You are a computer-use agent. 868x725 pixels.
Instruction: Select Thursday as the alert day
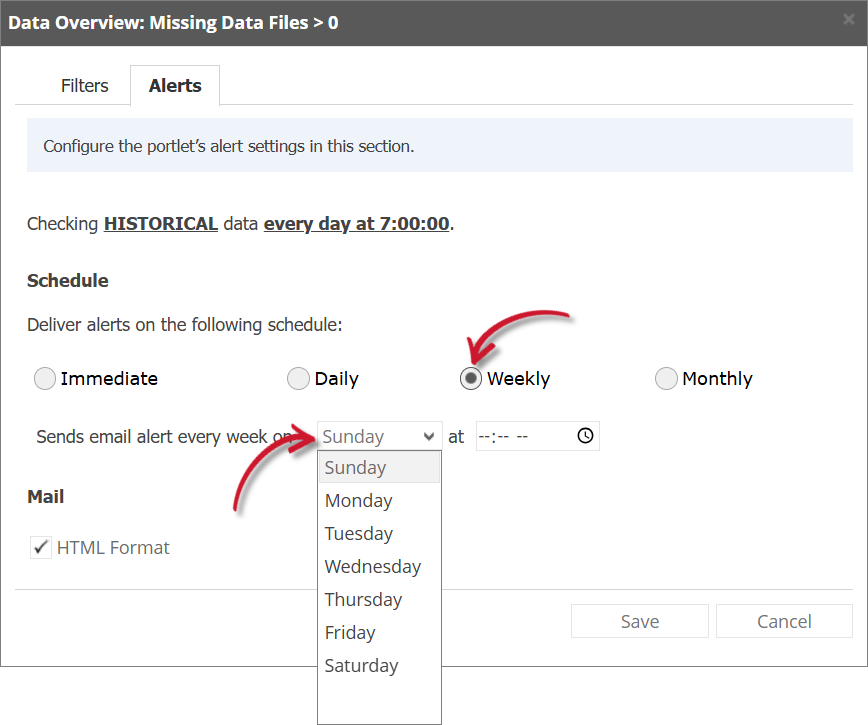[363, 599]
